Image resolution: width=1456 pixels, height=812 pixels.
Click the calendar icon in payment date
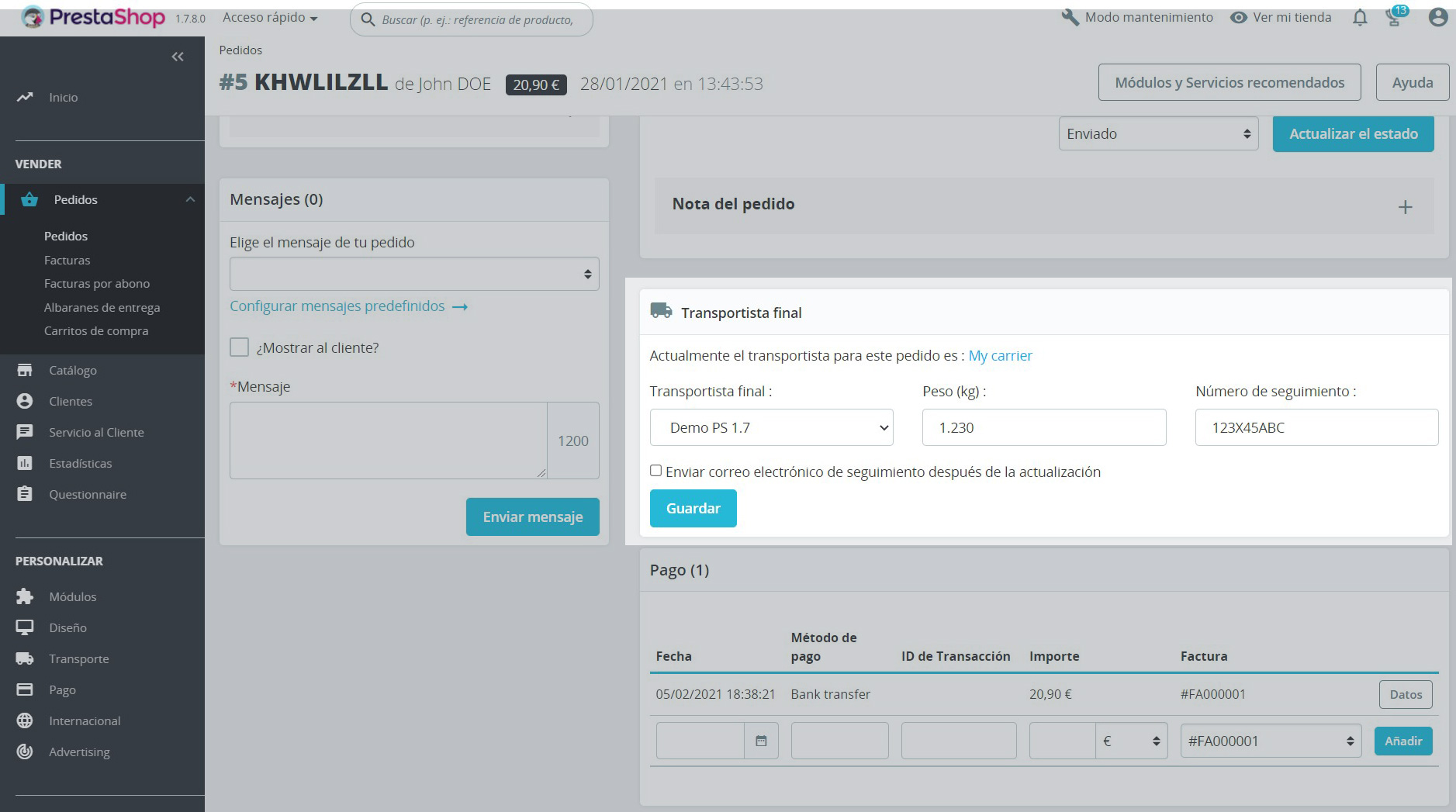click(761, 741)
